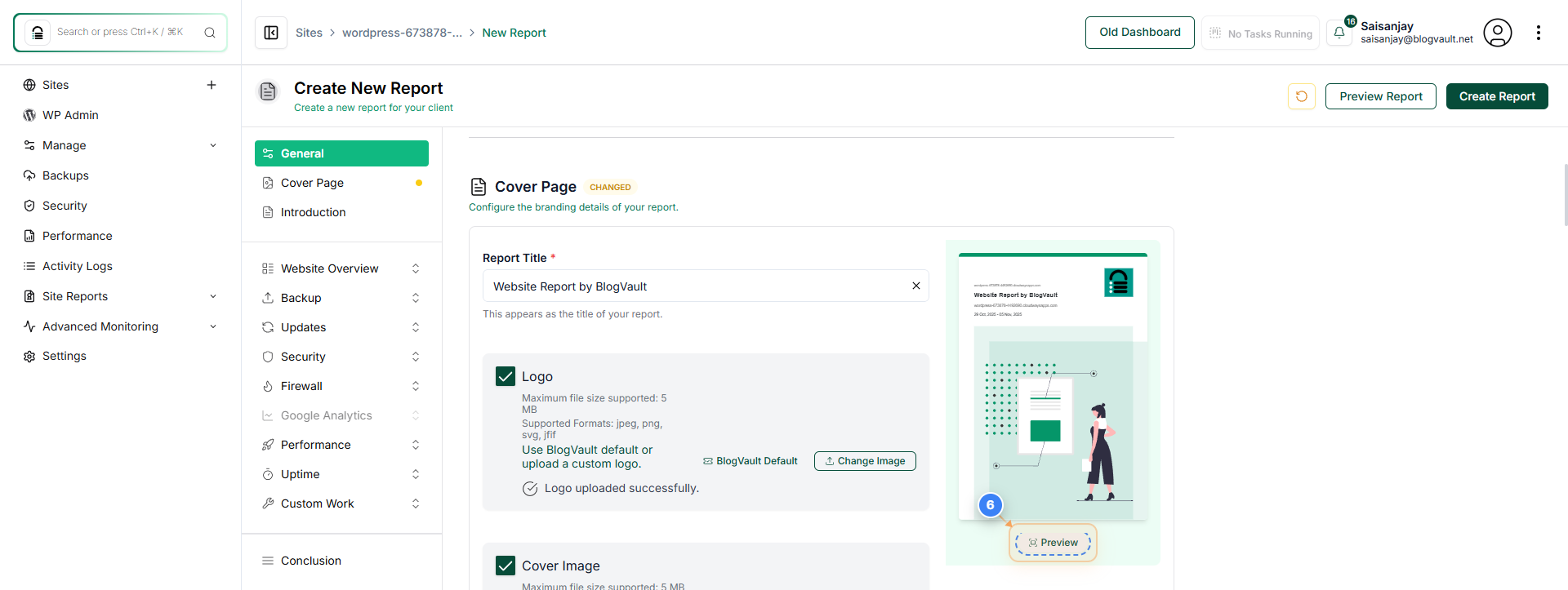1568x590 pixels.
Task: Click the Create New Report page icon
Action: (x=268, y=91)
